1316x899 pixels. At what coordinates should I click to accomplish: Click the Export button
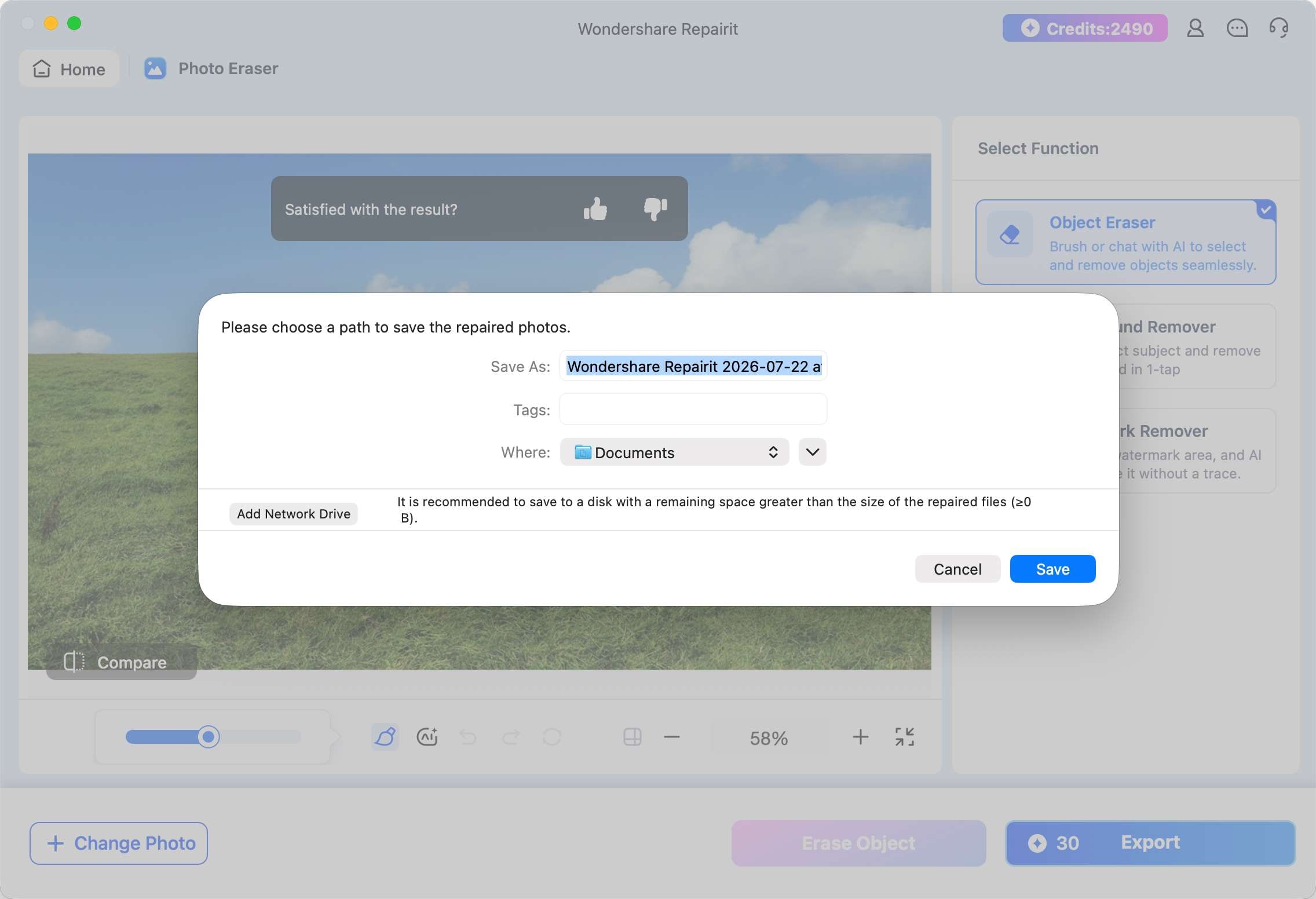tap(1150, 843)
